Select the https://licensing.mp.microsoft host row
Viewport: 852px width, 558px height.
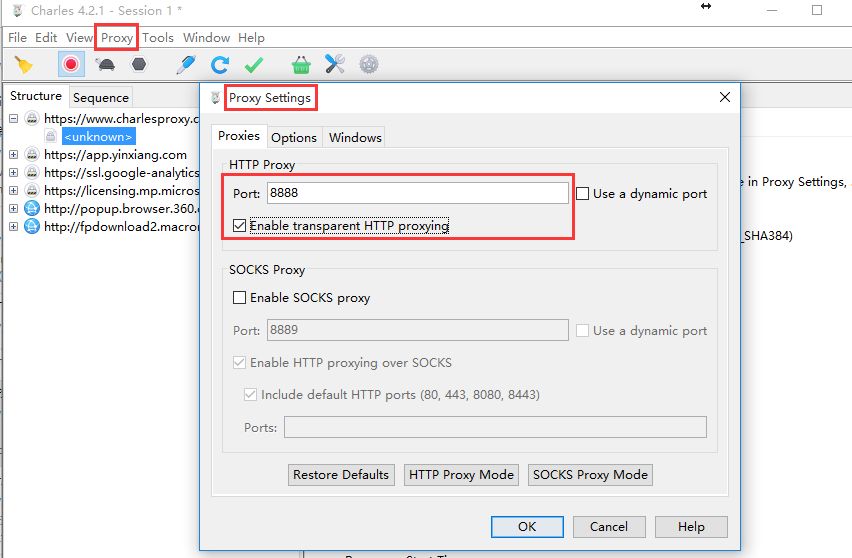coord(122,191)
